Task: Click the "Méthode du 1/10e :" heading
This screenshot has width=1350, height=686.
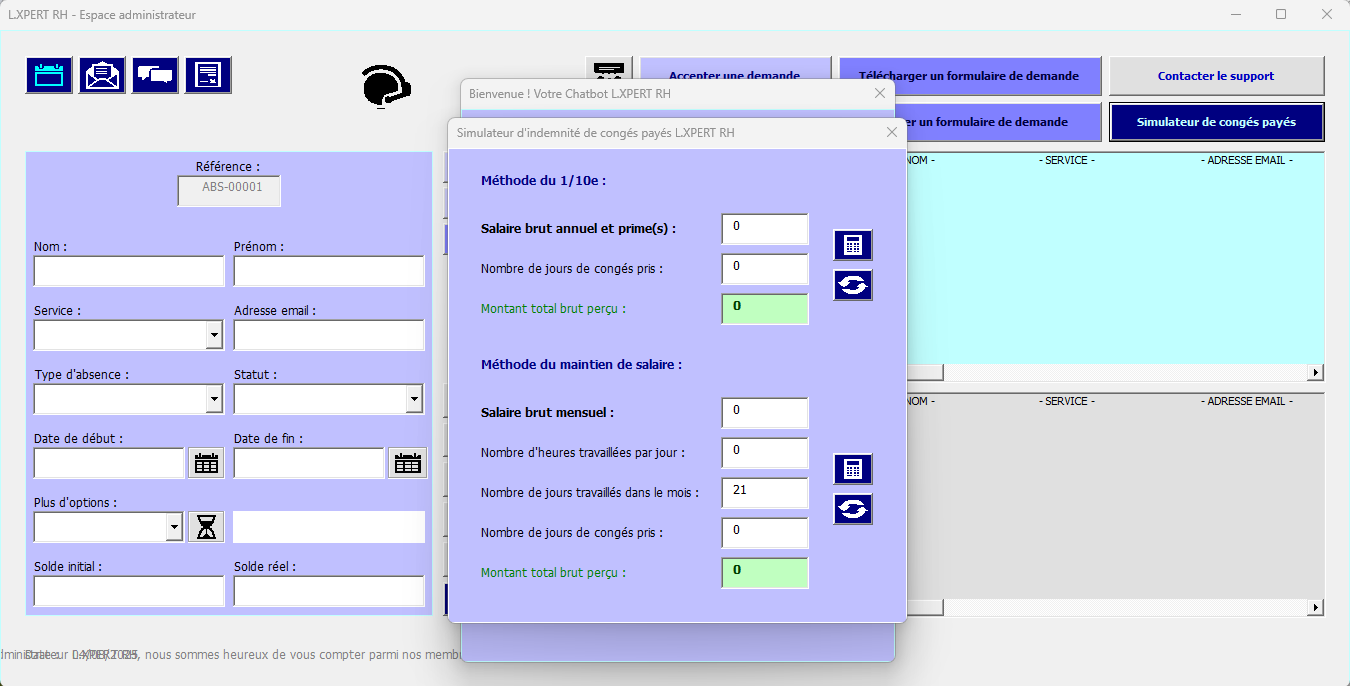Action: point(543,181)
